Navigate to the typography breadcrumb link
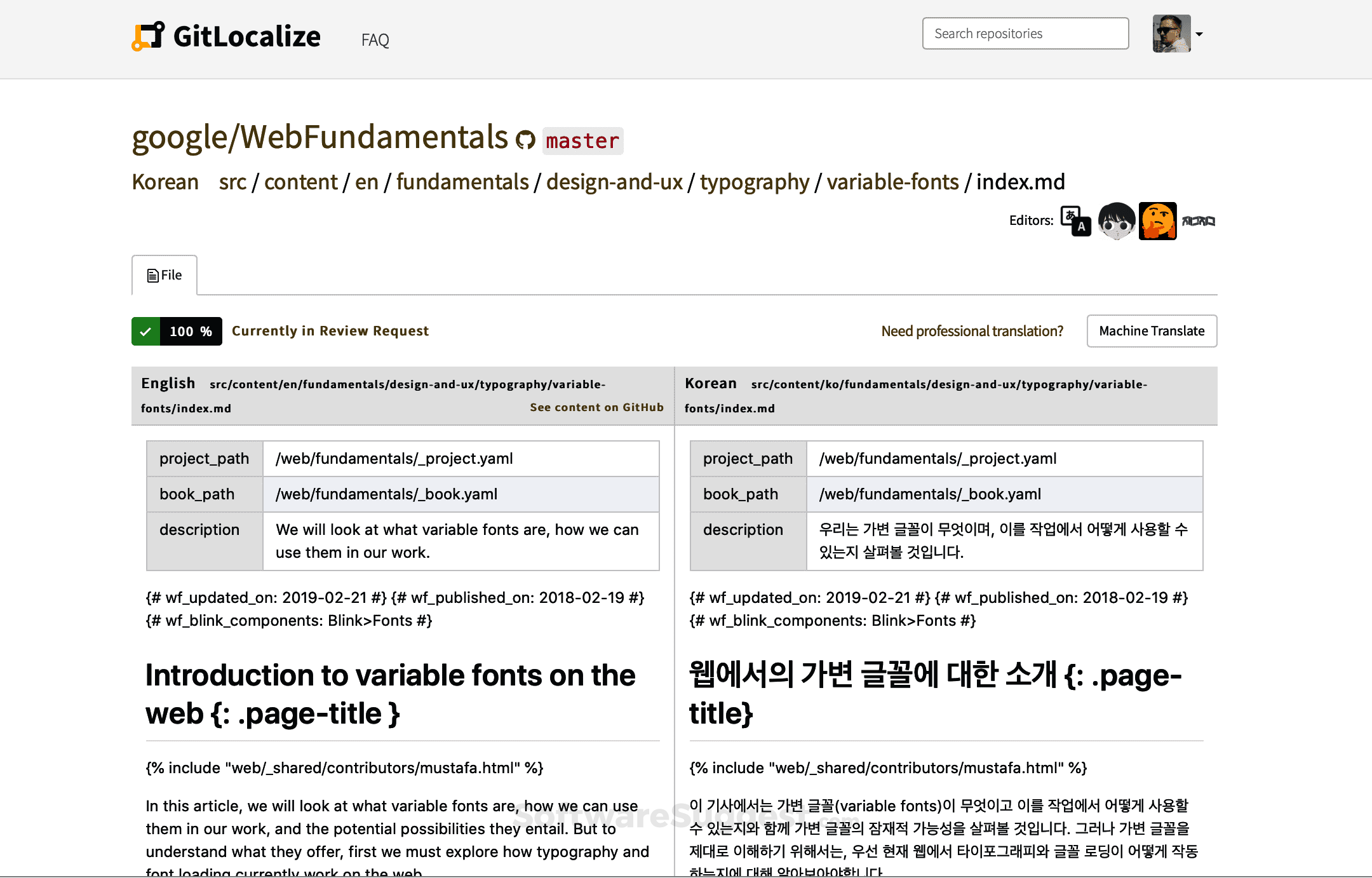 pos(754,182)
